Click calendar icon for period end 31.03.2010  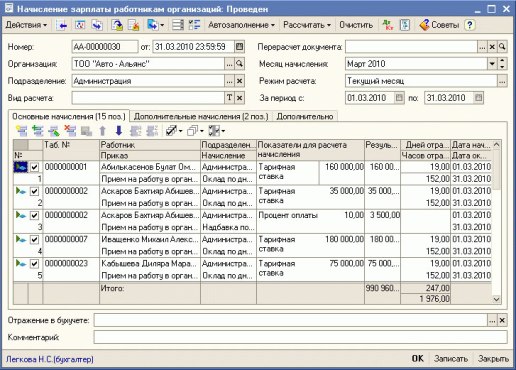point(478,98)
